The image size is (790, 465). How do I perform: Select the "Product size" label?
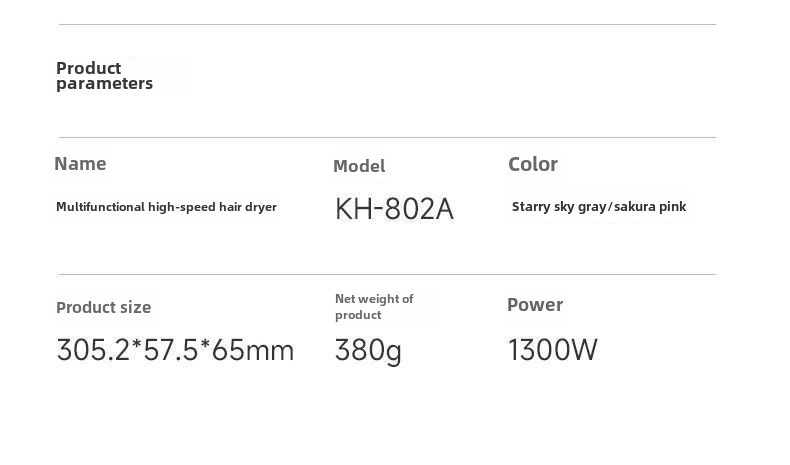point(103,308)
